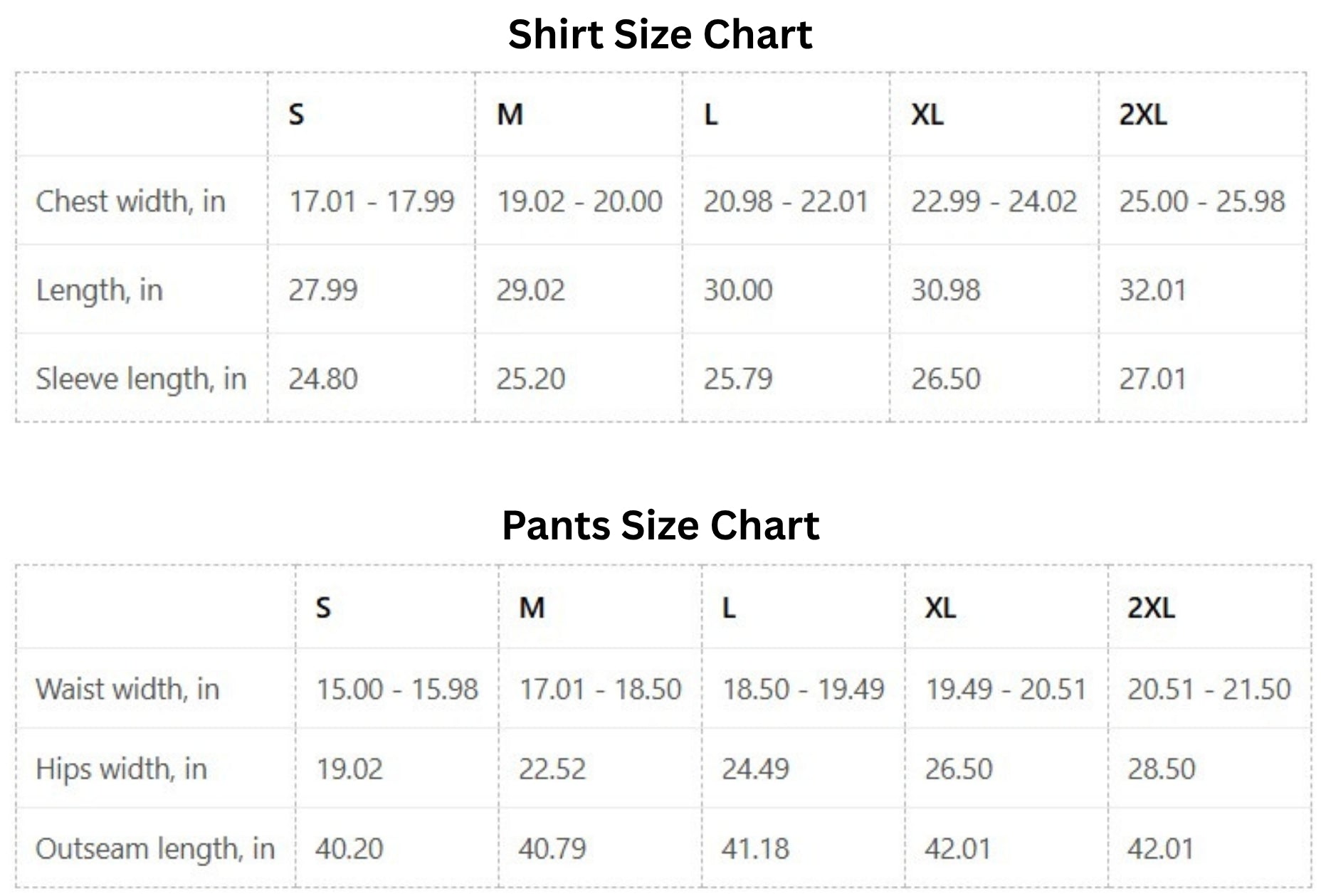Click sleeve length value 27.01
The image size is (1321, 896).
click(1152, 379)
